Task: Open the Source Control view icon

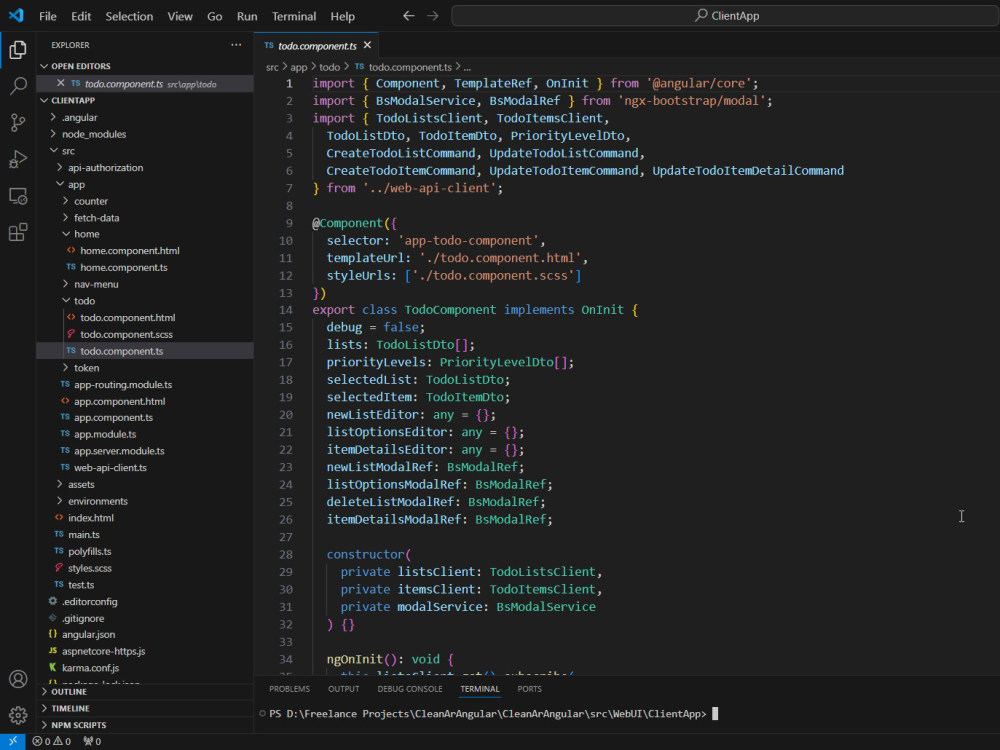Action: [x=18, y=122]
